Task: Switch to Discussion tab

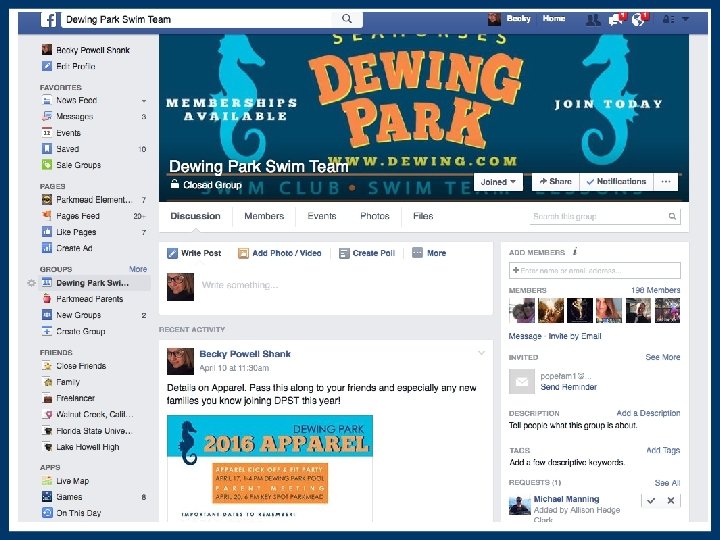Action: [196, 216]
